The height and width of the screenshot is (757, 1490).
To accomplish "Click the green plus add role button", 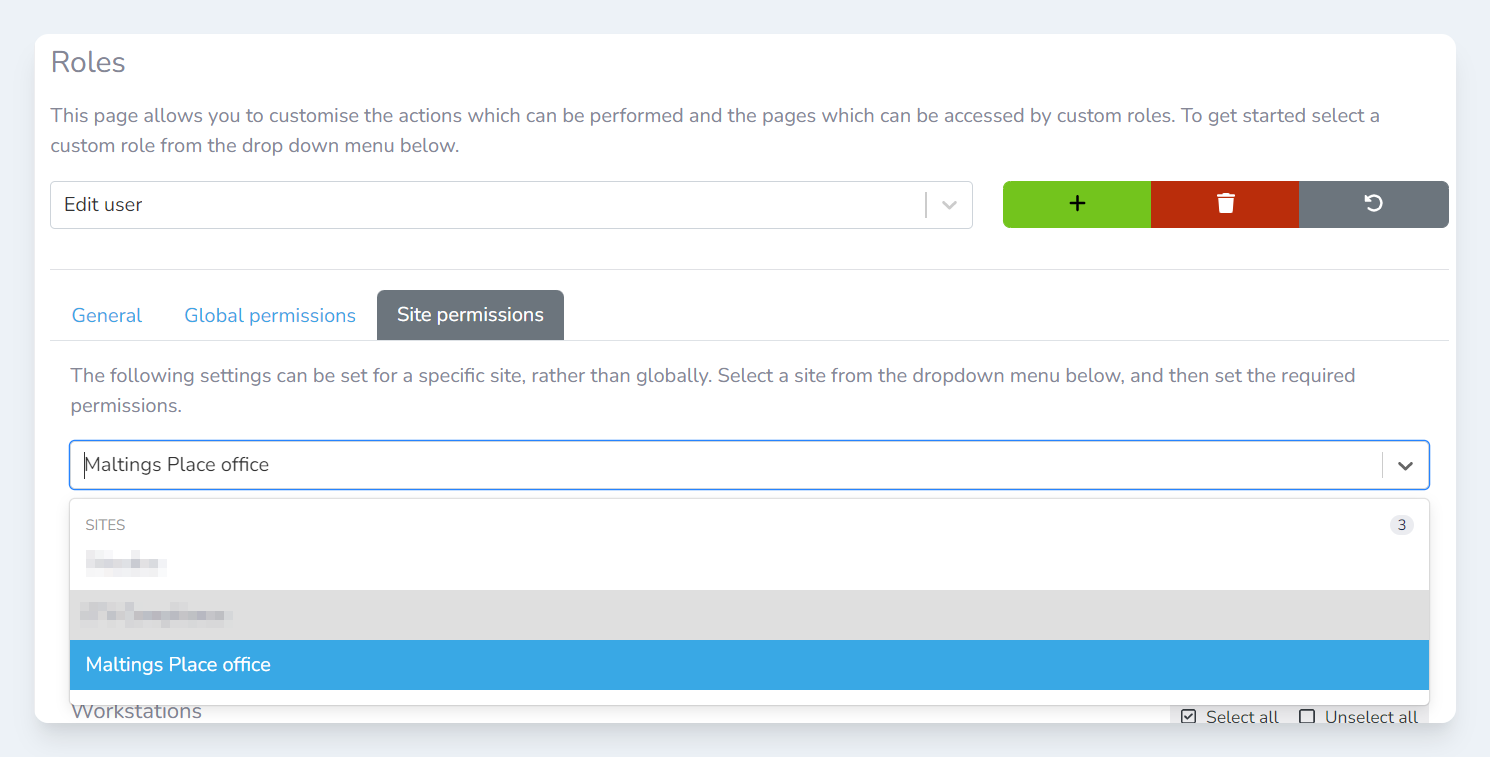I will 1077,204.
